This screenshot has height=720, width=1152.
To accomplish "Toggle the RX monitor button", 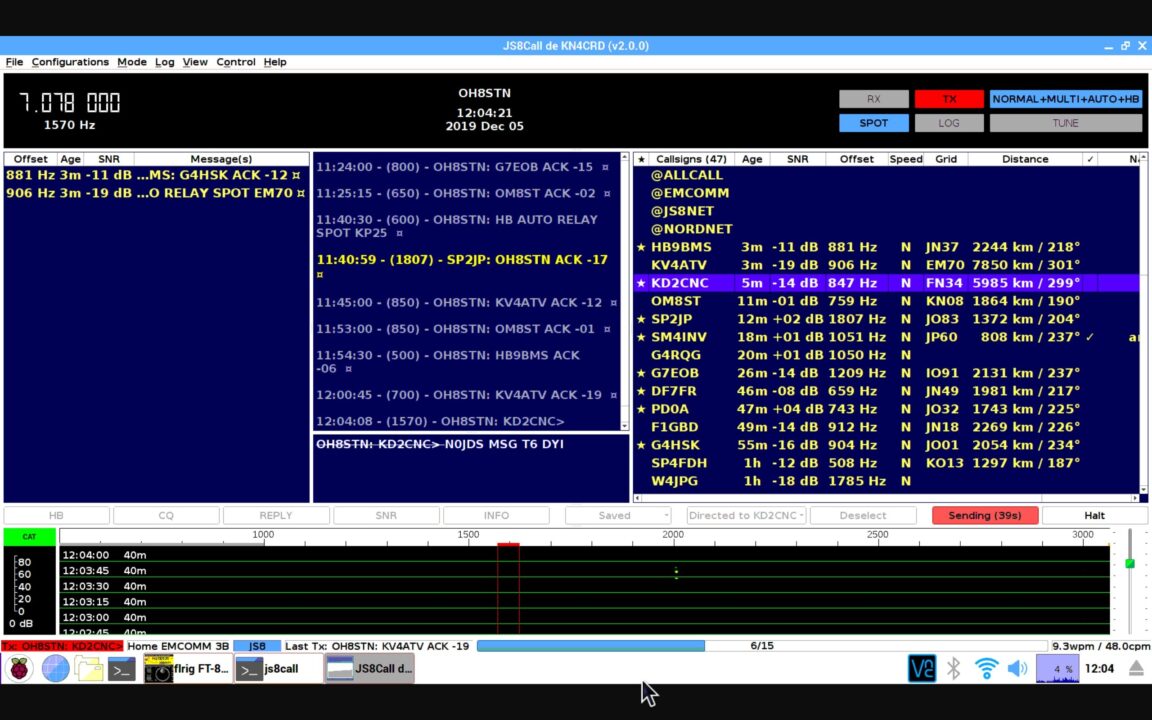I will [x=873, y=99].
